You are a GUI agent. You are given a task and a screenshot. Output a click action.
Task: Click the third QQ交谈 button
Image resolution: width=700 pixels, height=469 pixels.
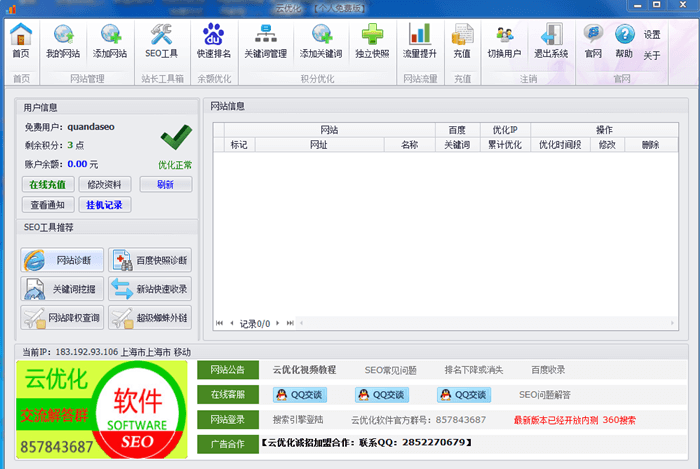(x=464, y=395)
